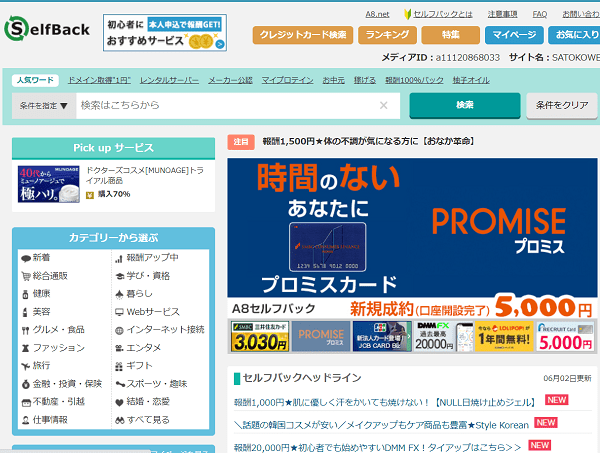Viewport: 600px width, 453px height.
Task: Clear search text with the X icon
Action: point(383,106)
